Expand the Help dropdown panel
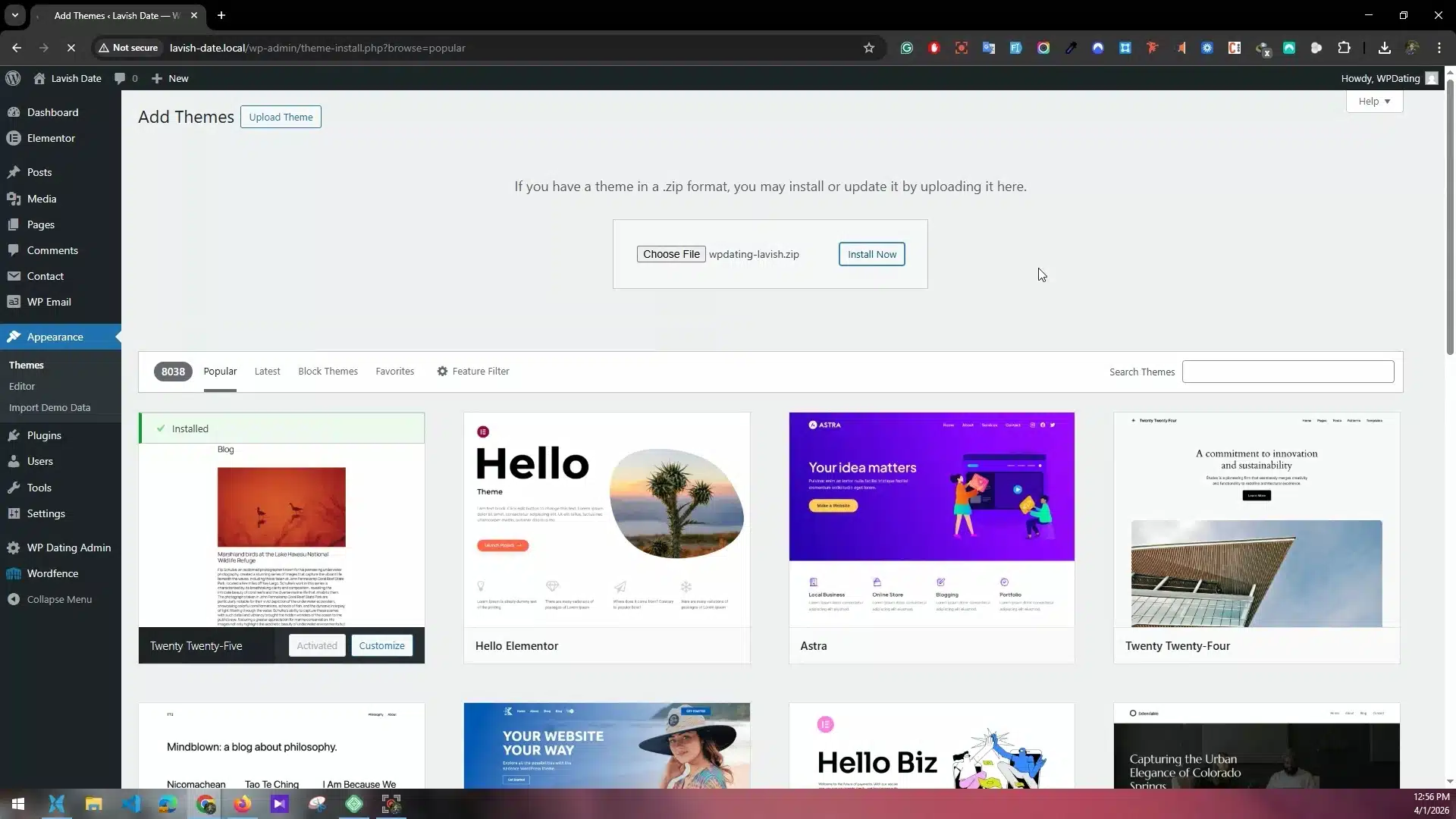The width and height of the screenshot is (1456, 819). tap(1374, 101)
